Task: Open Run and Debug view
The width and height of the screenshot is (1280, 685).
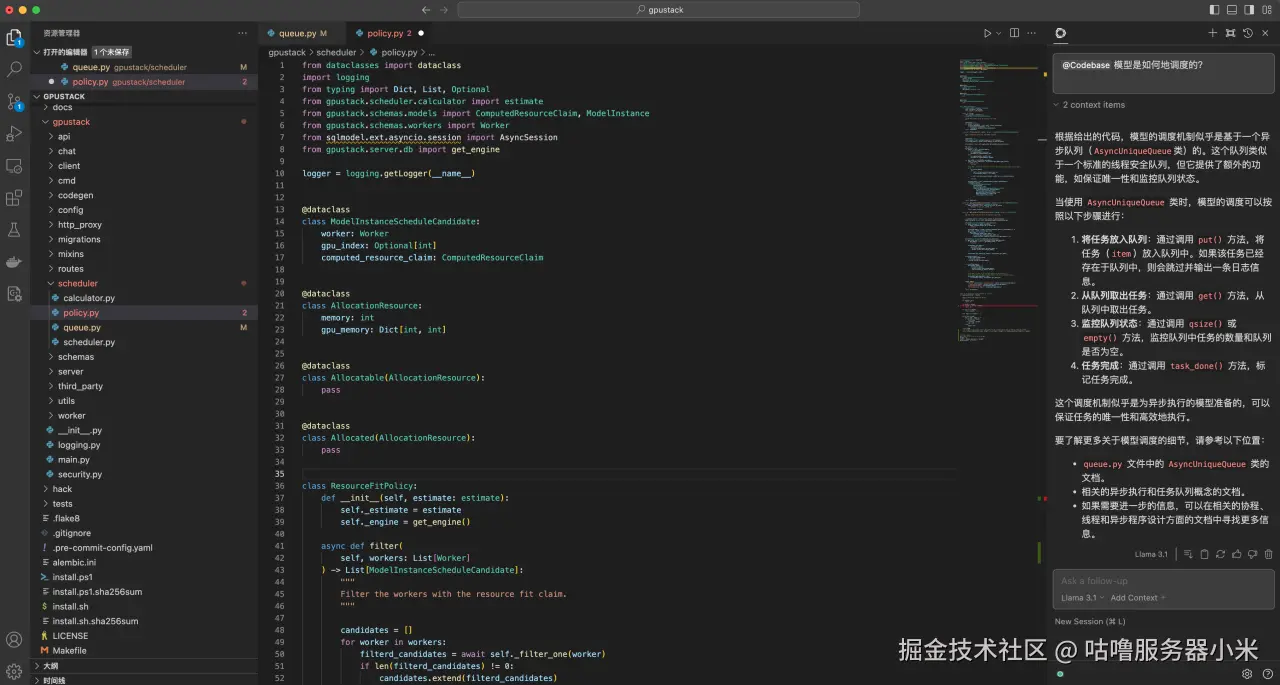Action: pyautogui.click(x=14, y=134)
